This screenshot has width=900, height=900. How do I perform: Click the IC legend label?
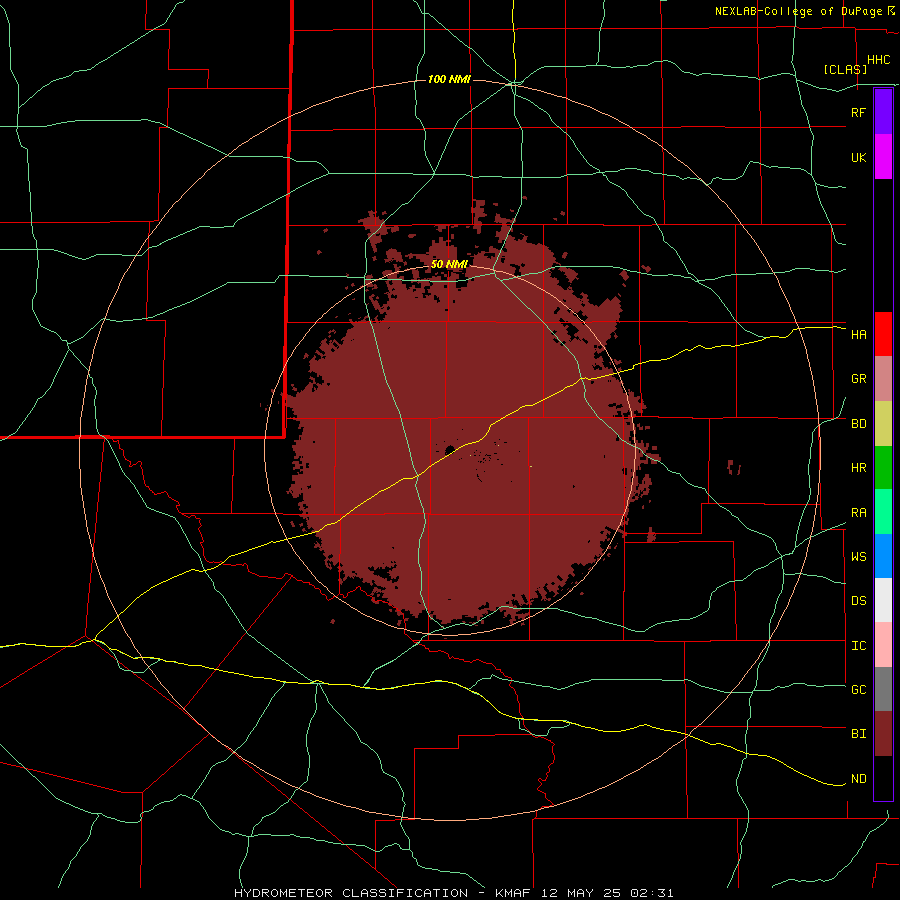pos(858,646)
